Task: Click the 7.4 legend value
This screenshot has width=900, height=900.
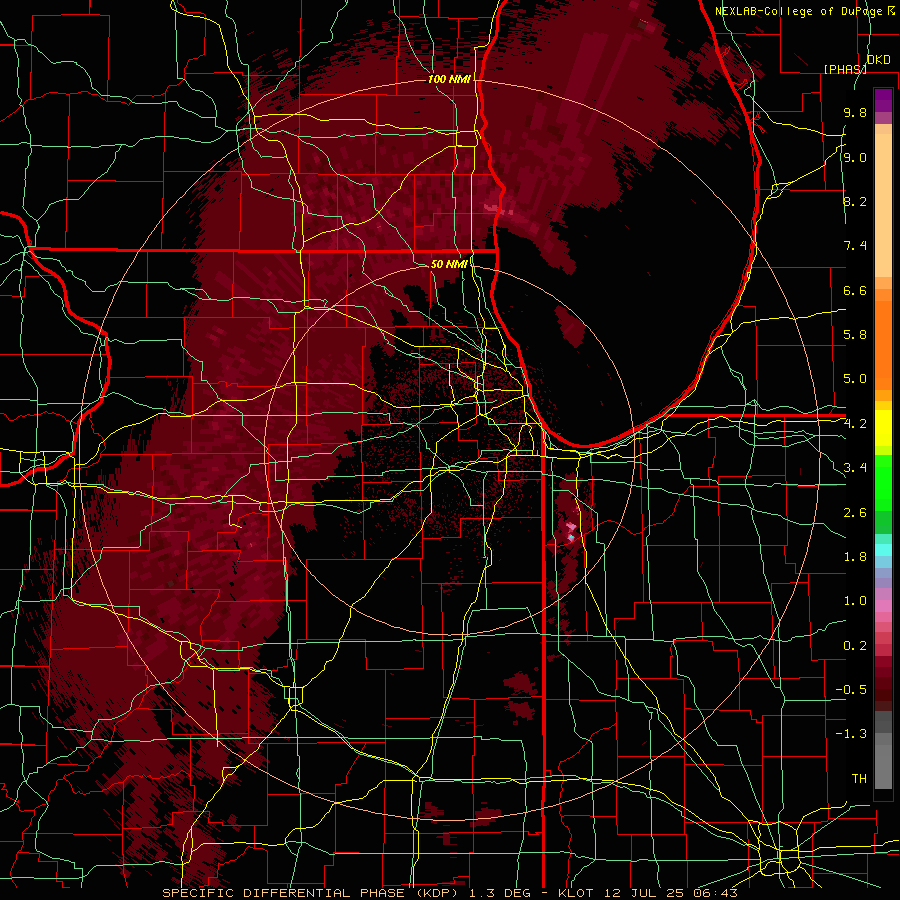Action: tap(855, 246)
